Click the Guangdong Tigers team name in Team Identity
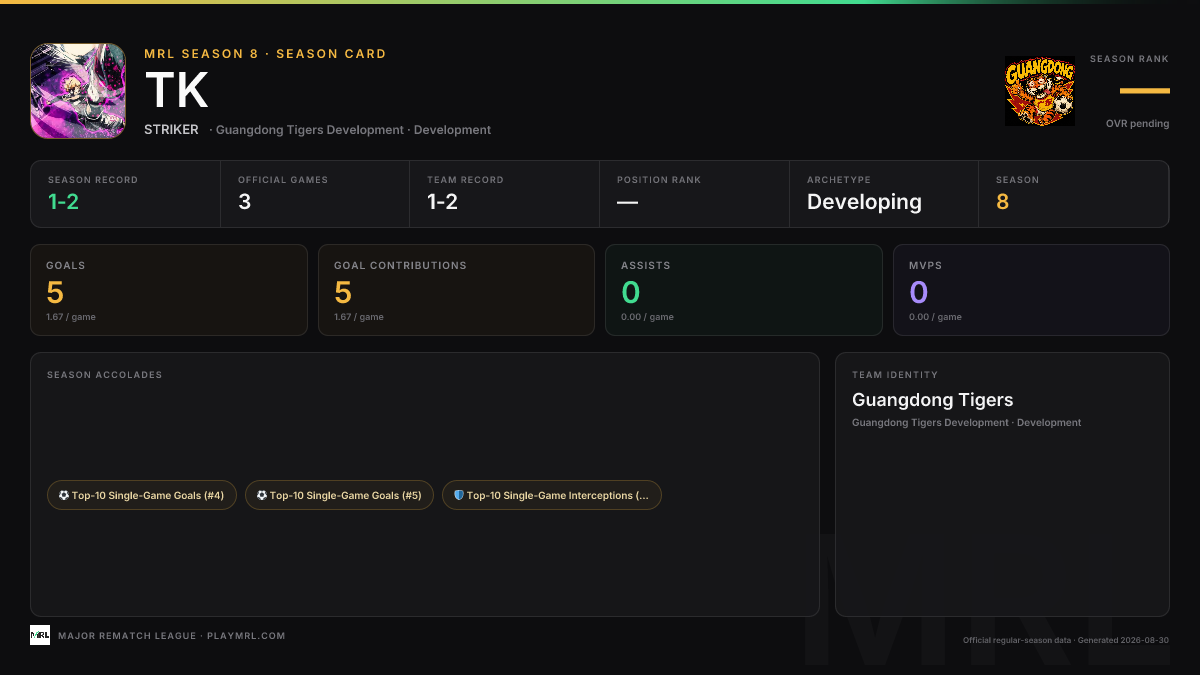 coord(932,400)
